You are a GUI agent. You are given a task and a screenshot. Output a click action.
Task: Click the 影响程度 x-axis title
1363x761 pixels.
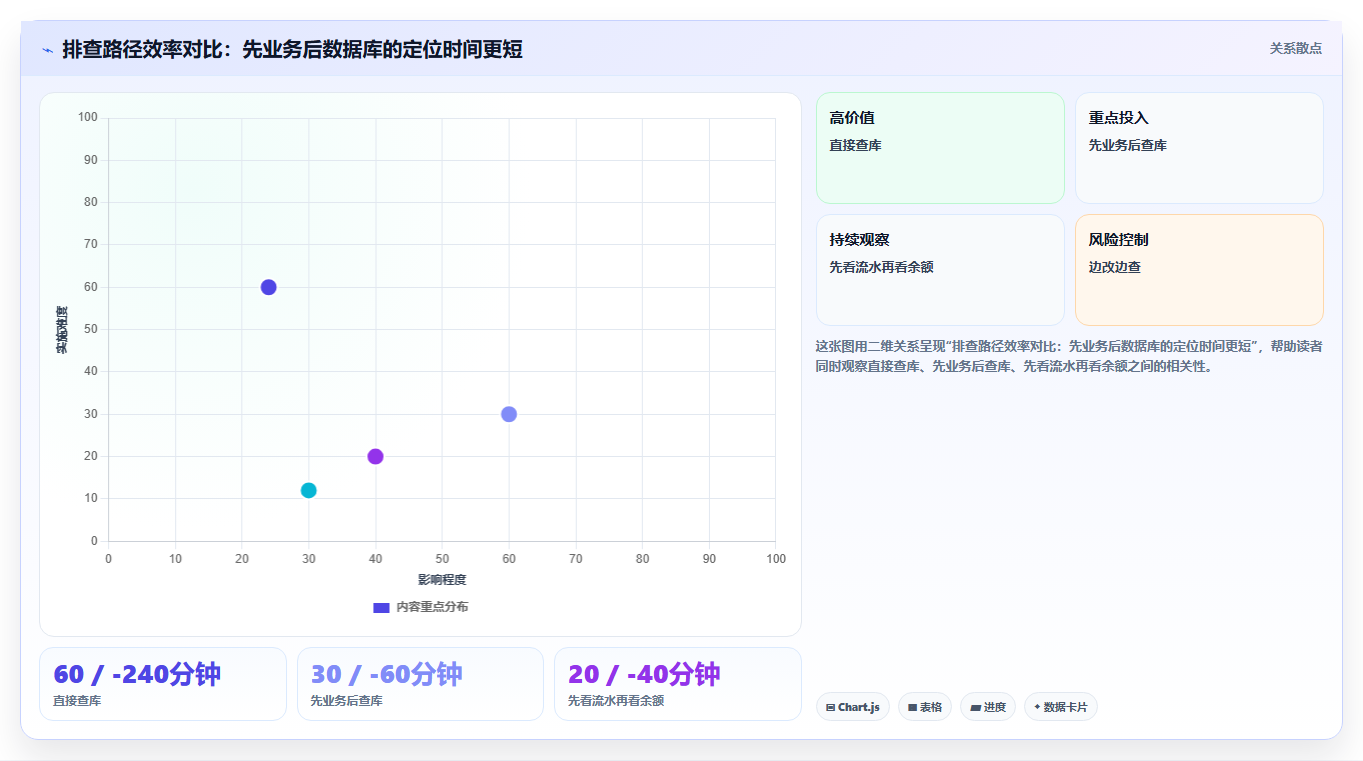[x=442, y=580]
